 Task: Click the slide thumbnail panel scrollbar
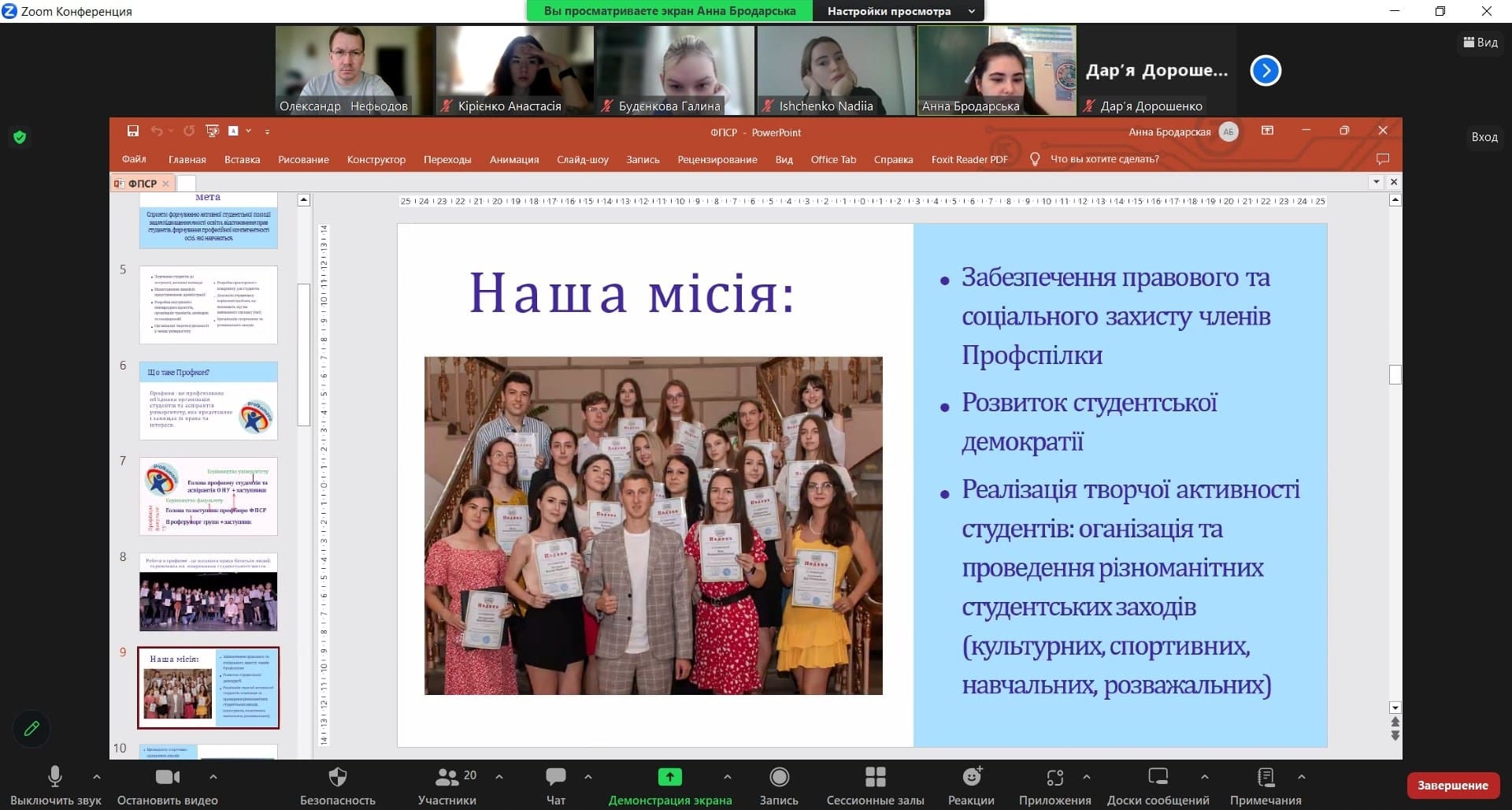click(x=303, y=355)
